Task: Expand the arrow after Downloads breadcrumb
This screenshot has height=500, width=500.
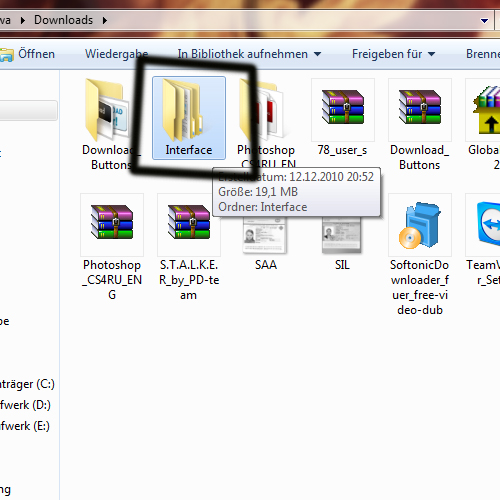Action: pyautogui.click(x=105, y=21)
